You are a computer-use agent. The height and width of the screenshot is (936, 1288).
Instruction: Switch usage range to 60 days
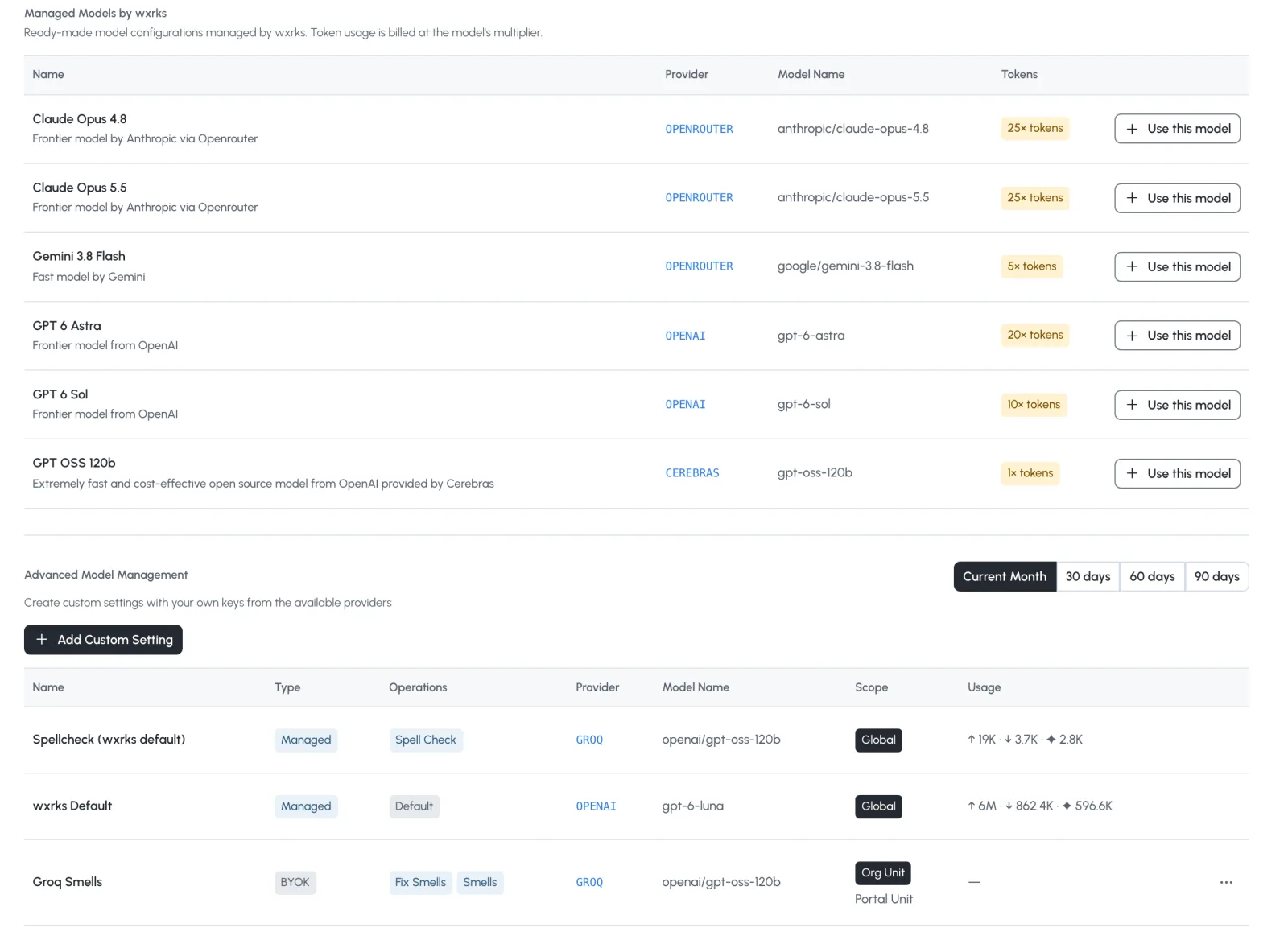click(x=1152, y=576)
